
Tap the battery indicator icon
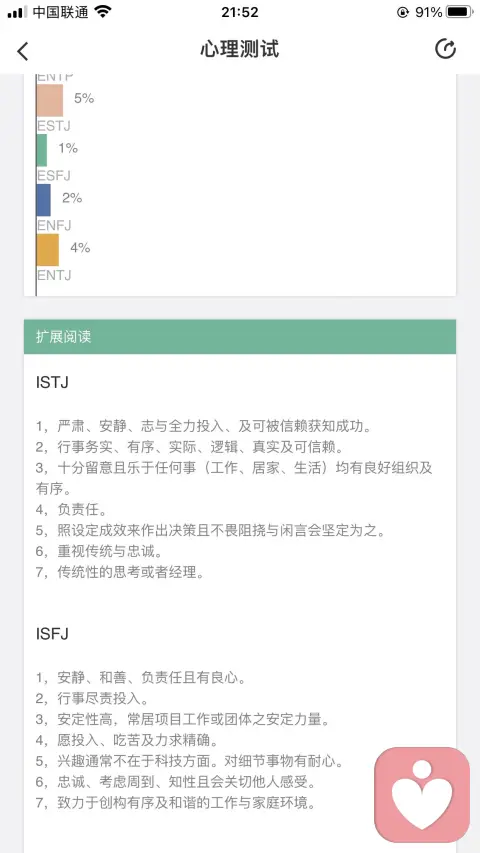460,12
